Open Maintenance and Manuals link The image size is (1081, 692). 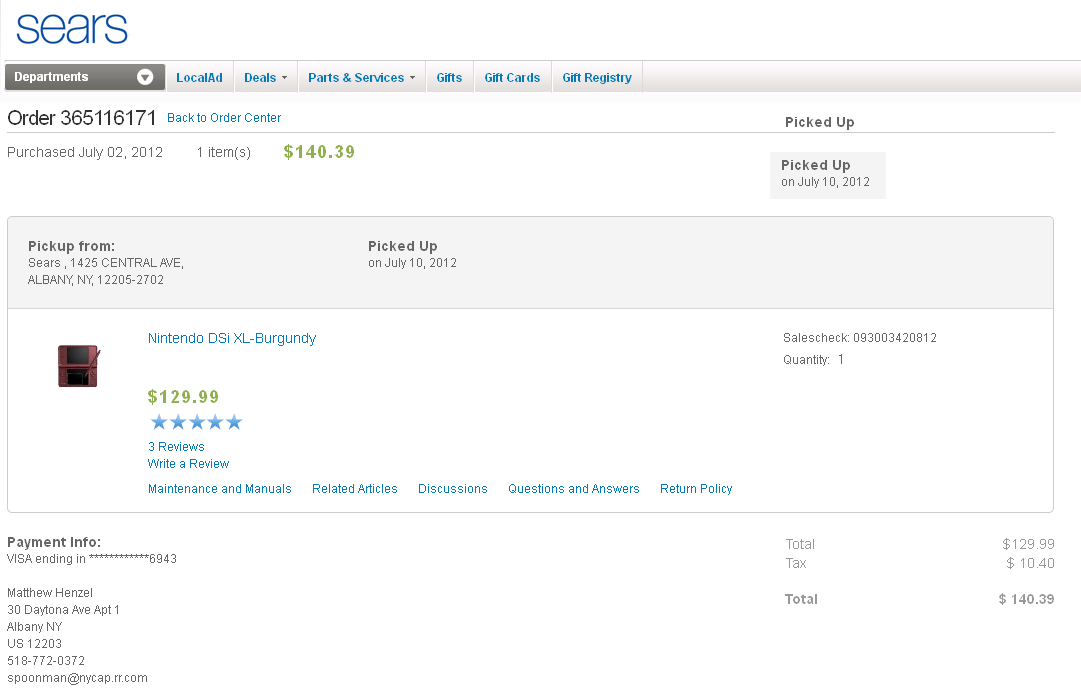coord(219,489)
